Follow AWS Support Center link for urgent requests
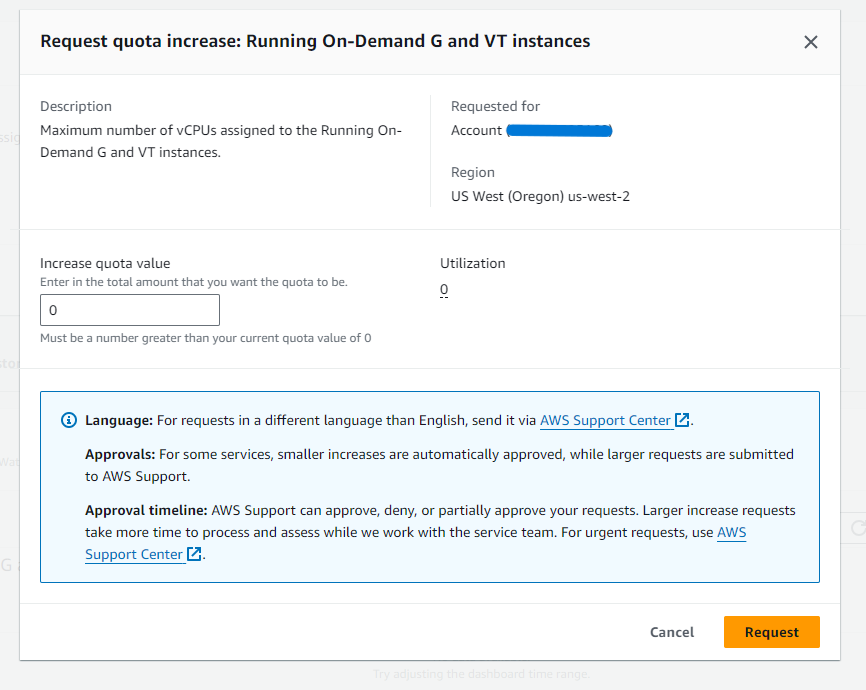866x690 pixels. click(731, 533)
